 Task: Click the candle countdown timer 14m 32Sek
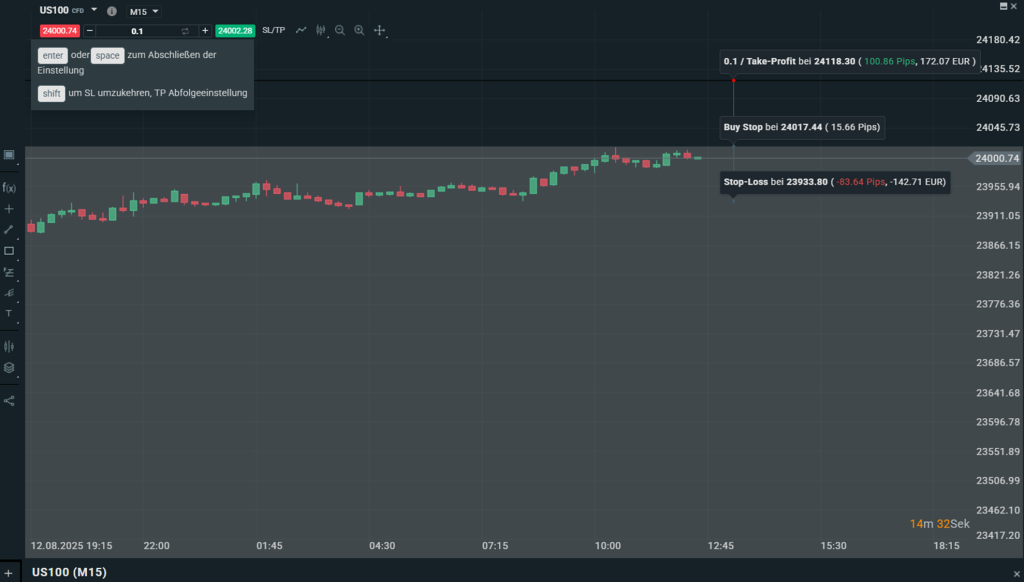point(940,524)
